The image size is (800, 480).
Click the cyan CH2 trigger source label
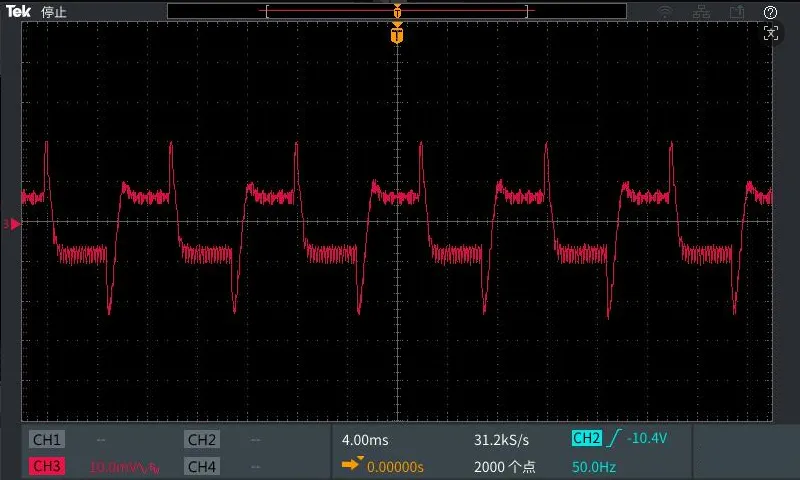(x=587, y=438)
